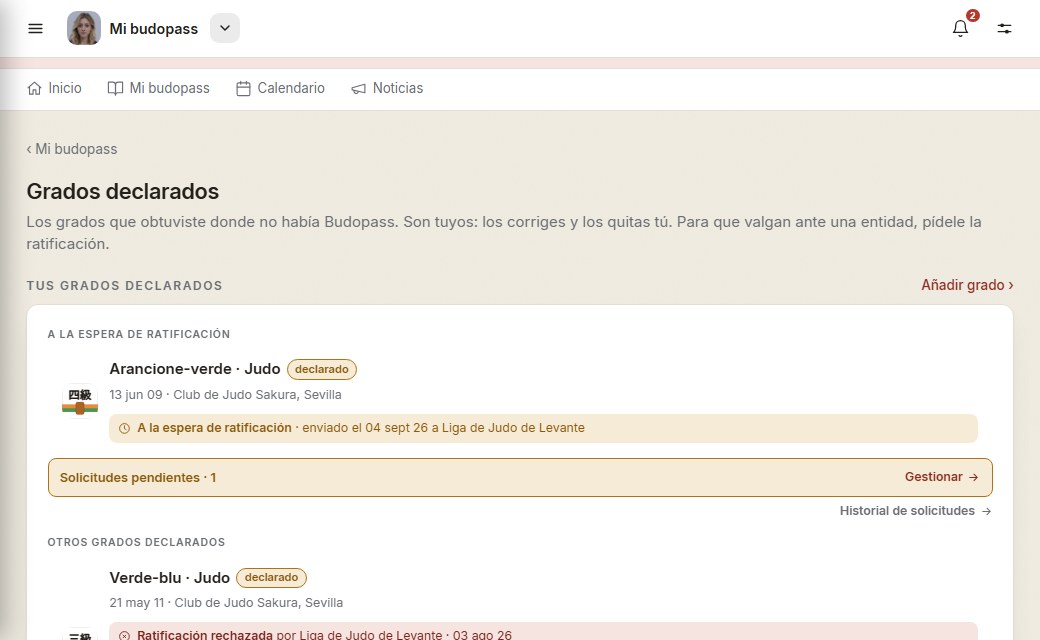Viewport: 1040px width, 640px height.
Task: Click the orange-green belt icon
Action: (x=80, y=401)
